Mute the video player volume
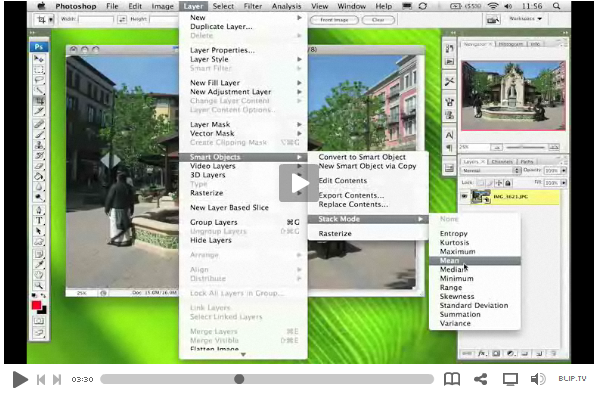The height and width of the screenshot is (399, 598). [538, 379]
